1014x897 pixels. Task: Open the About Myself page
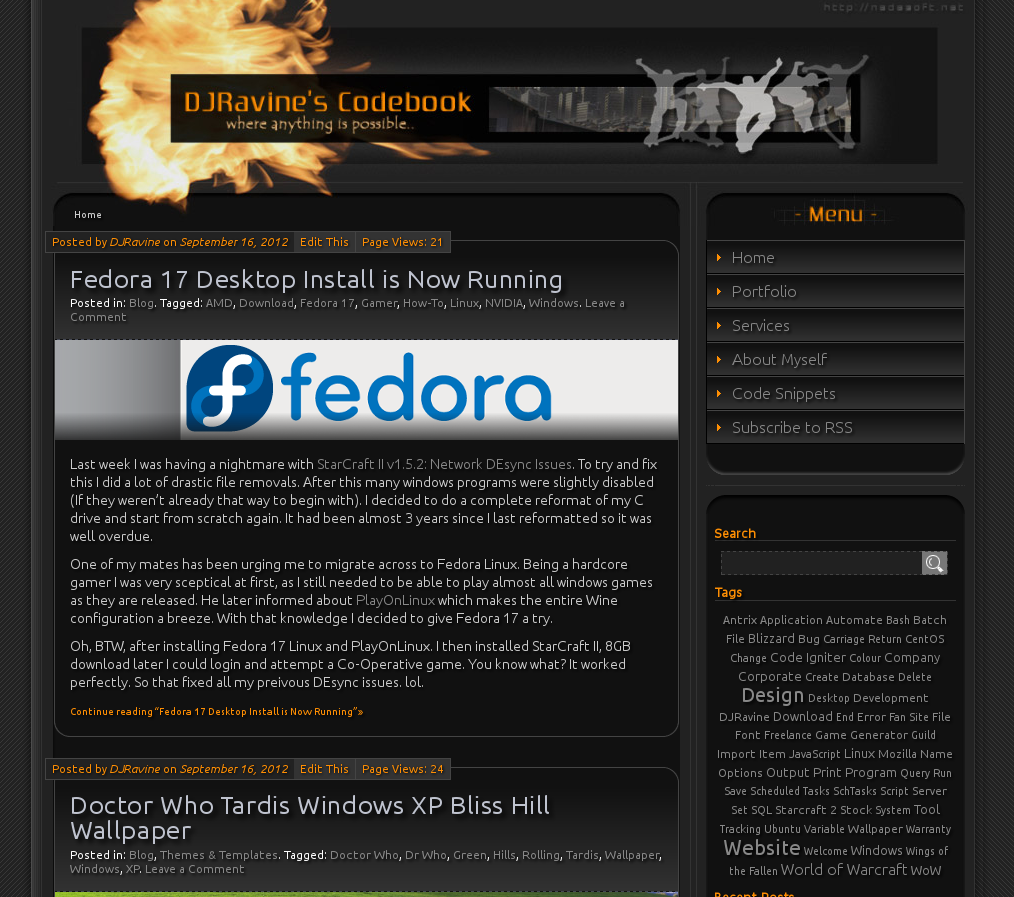click(779, 359)
